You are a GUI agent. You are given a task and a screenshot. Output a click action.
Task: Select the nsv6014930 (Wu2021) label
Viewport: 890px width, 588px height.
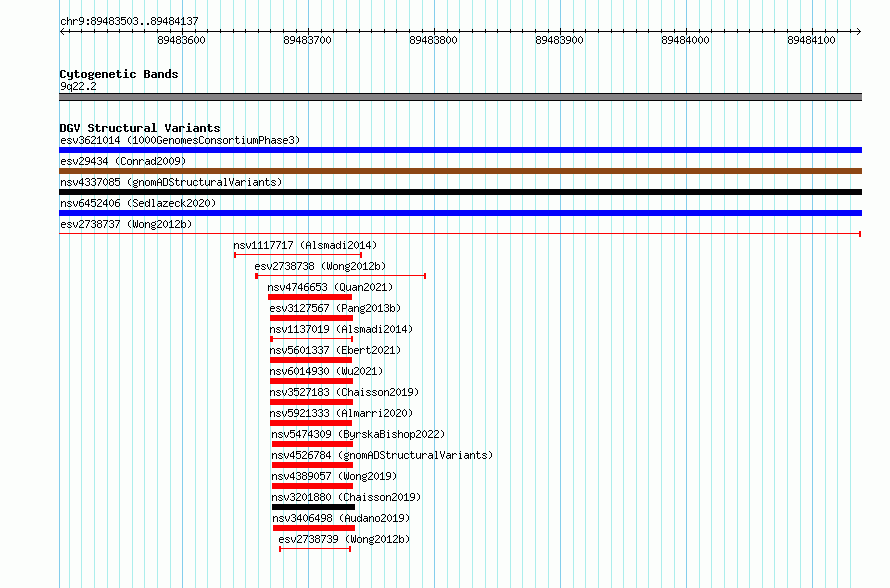coord(326,371)
